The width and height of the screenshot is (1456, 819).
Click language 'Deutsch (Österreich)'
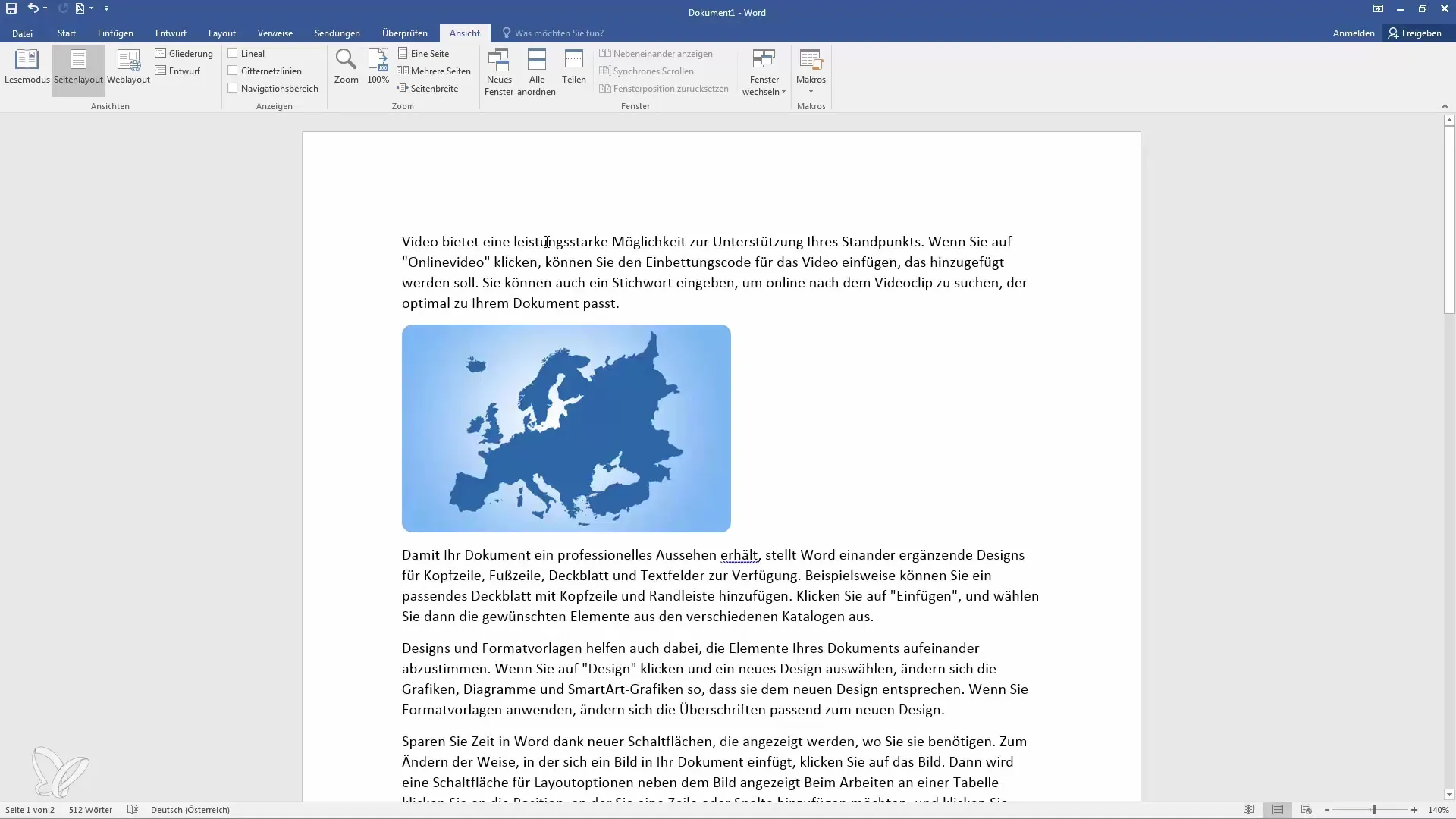tap(190, 810)
